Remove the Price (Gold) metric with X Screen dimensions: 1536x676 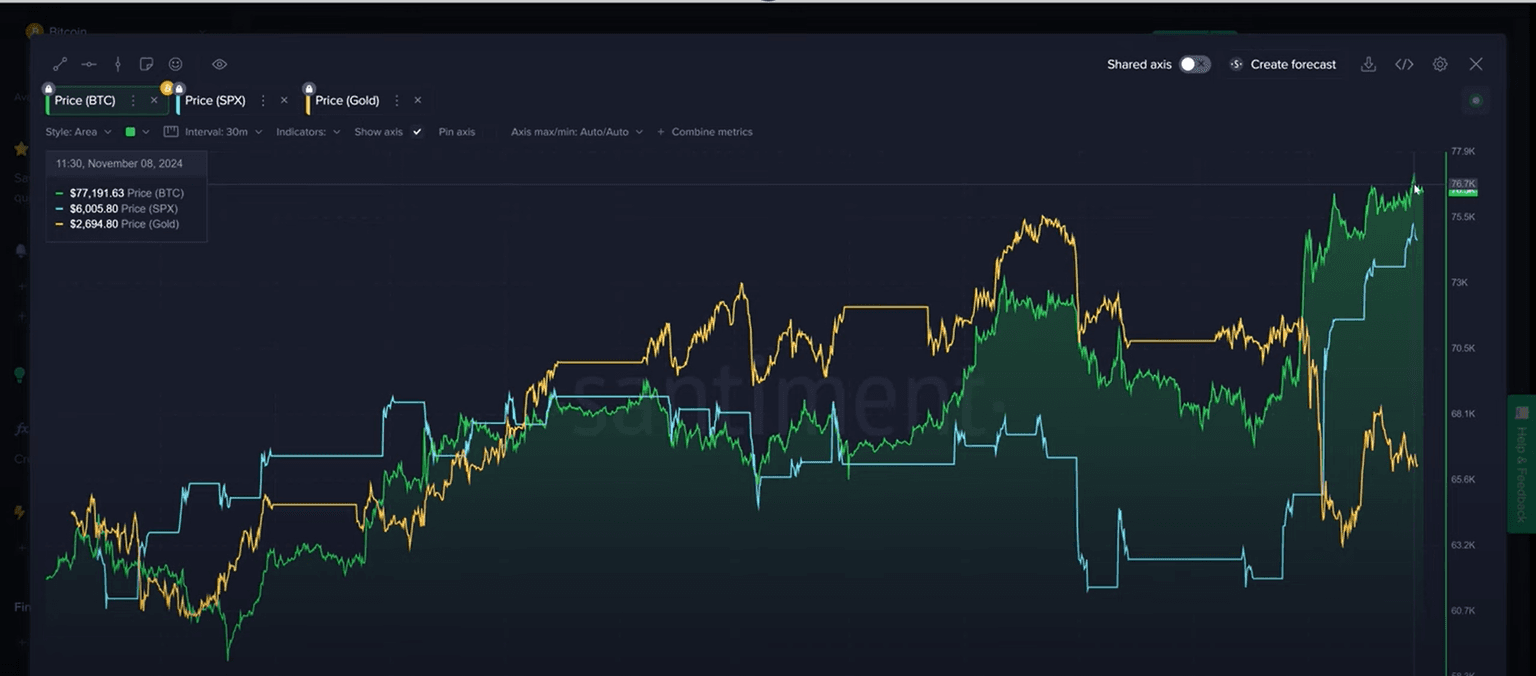pyautogui.click(x=418, y=100)
